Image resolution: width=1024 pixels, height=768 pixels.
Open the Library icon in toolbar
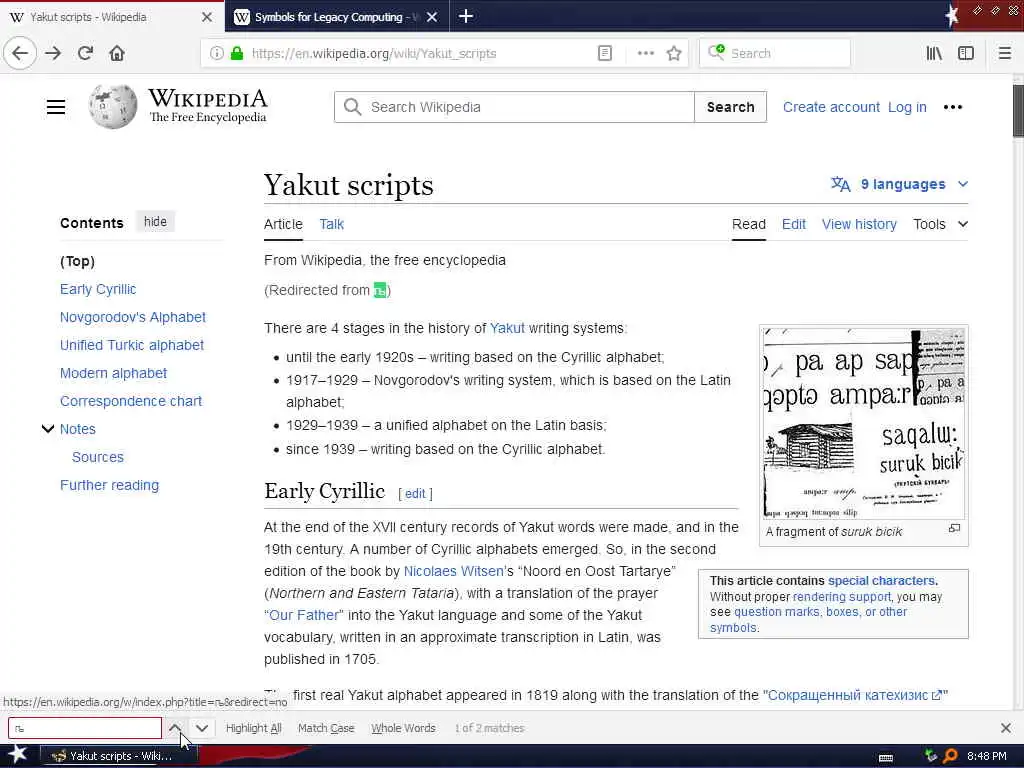(934, 54)
